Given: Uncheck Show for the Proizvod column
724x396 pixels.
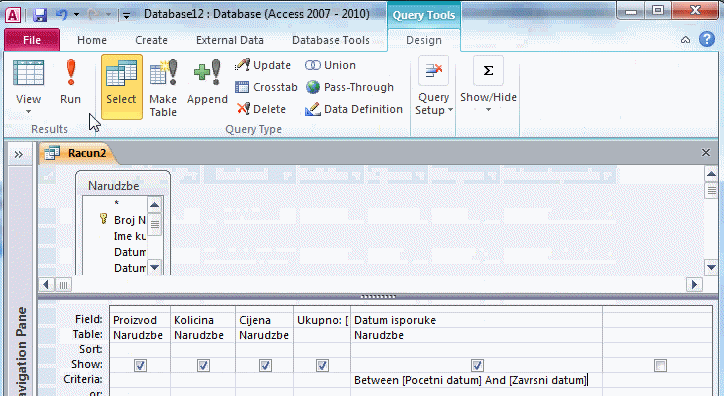Looking at the screenshot, I should tap(140, 366).
